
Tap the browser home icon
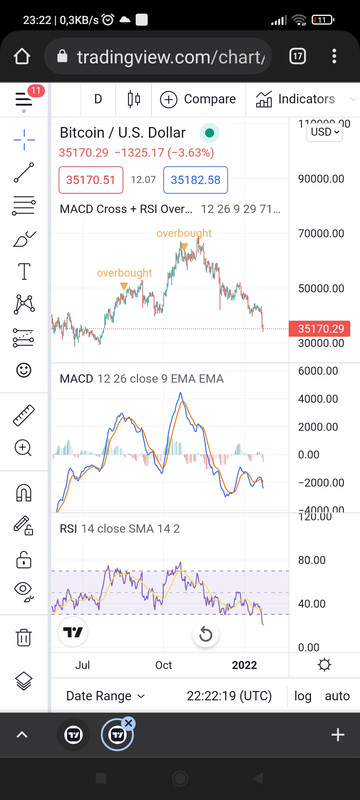(22, 56)
